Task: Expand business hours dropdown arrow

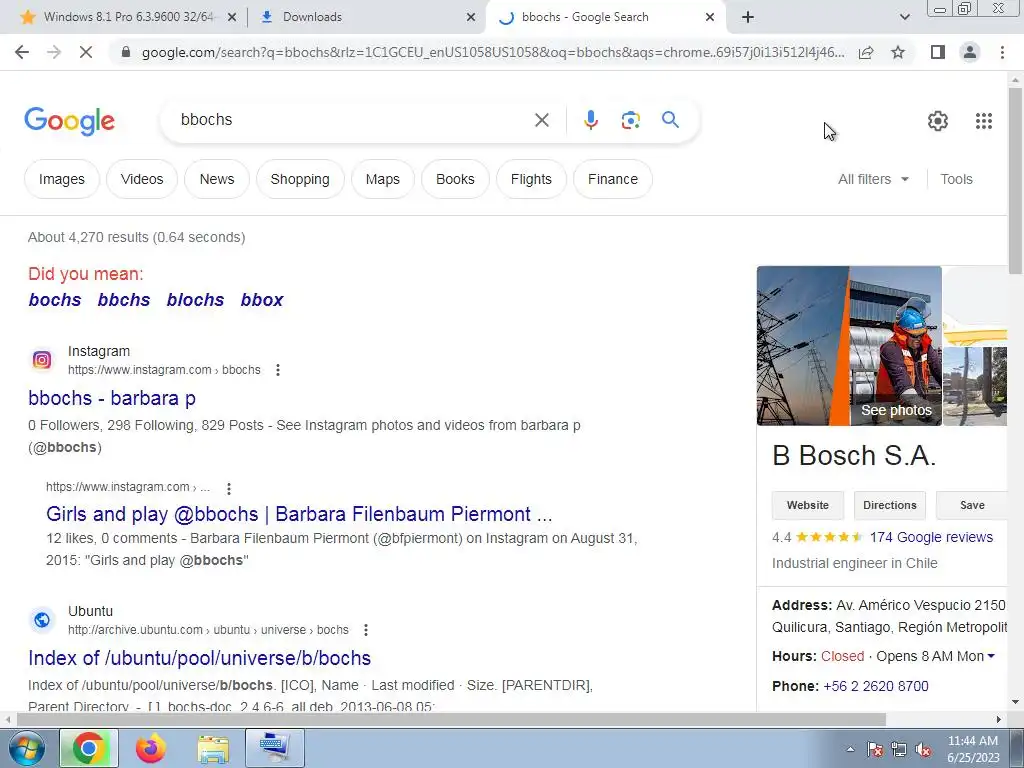Action: (x=991, y=656)
